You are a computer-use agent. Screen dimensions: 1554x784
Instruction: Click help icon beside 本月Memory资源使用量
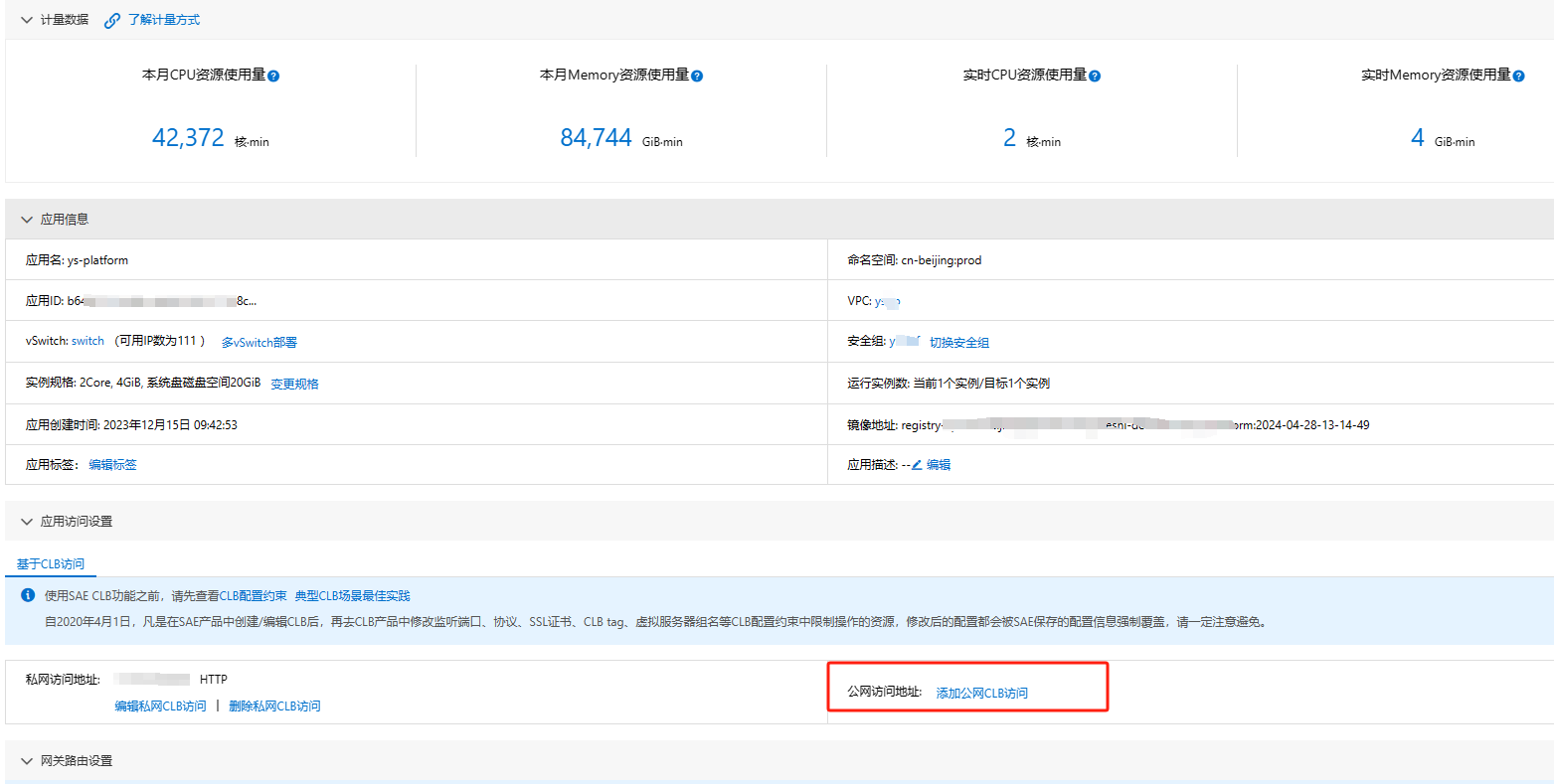click(x=697, y=76)
